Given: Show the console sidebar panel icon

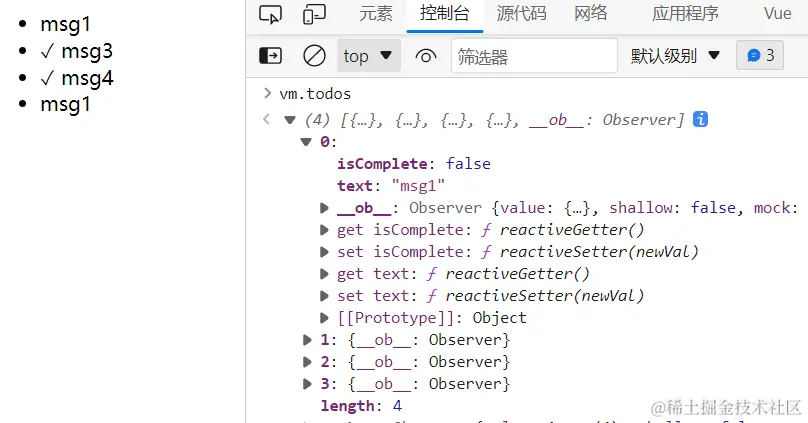Looking at the screenshot, I should 271,55.
